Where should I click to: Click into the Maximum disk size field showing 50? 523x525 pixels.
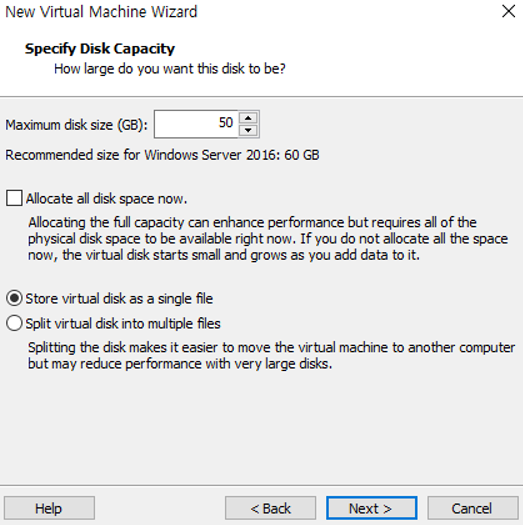[196, 124]
